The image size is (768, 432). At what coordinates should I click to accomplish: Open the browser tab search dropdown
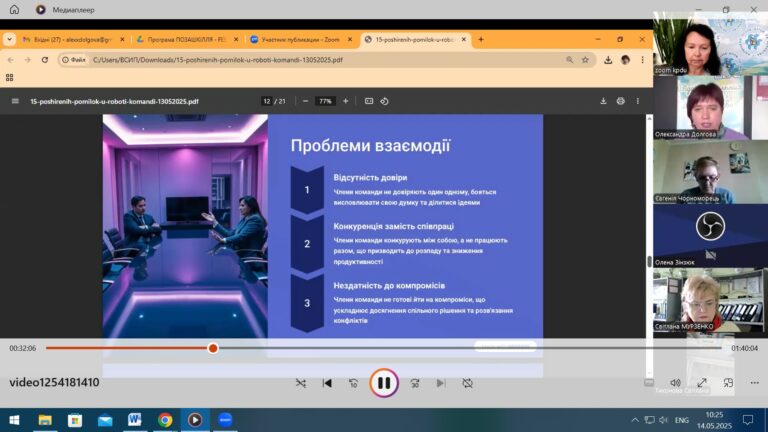10,39
